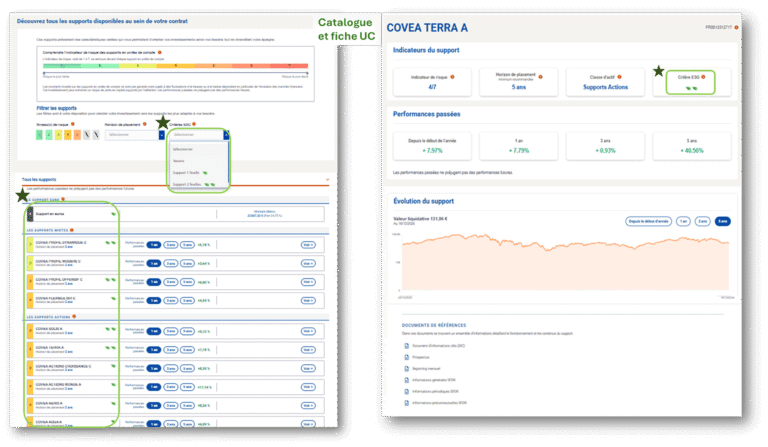Choose Support 2 feuilles option

point(199,184)
